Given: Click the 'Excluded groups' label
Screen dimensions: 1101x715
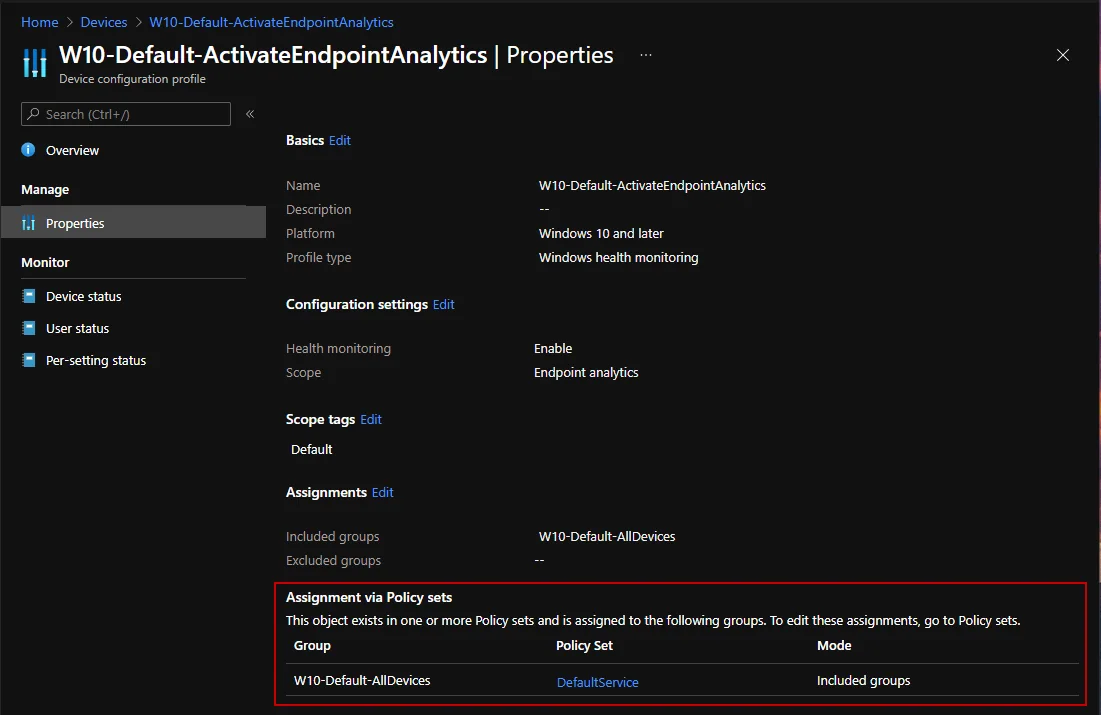Looking at the screenshot, I should click(x=333, y=560).
